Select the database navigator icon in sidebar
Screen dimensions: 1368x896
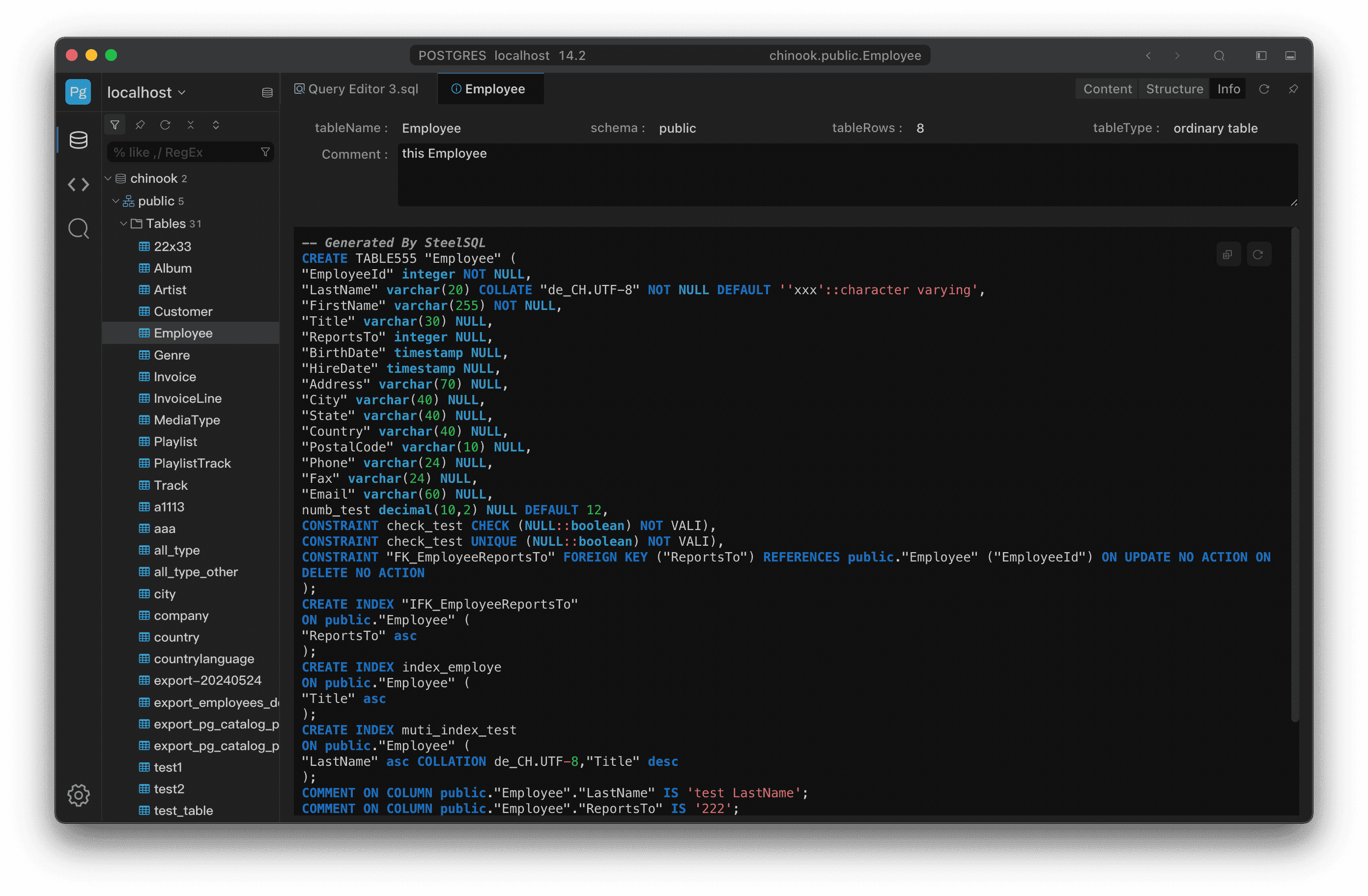pyautogui.click(x=78, y=139)
